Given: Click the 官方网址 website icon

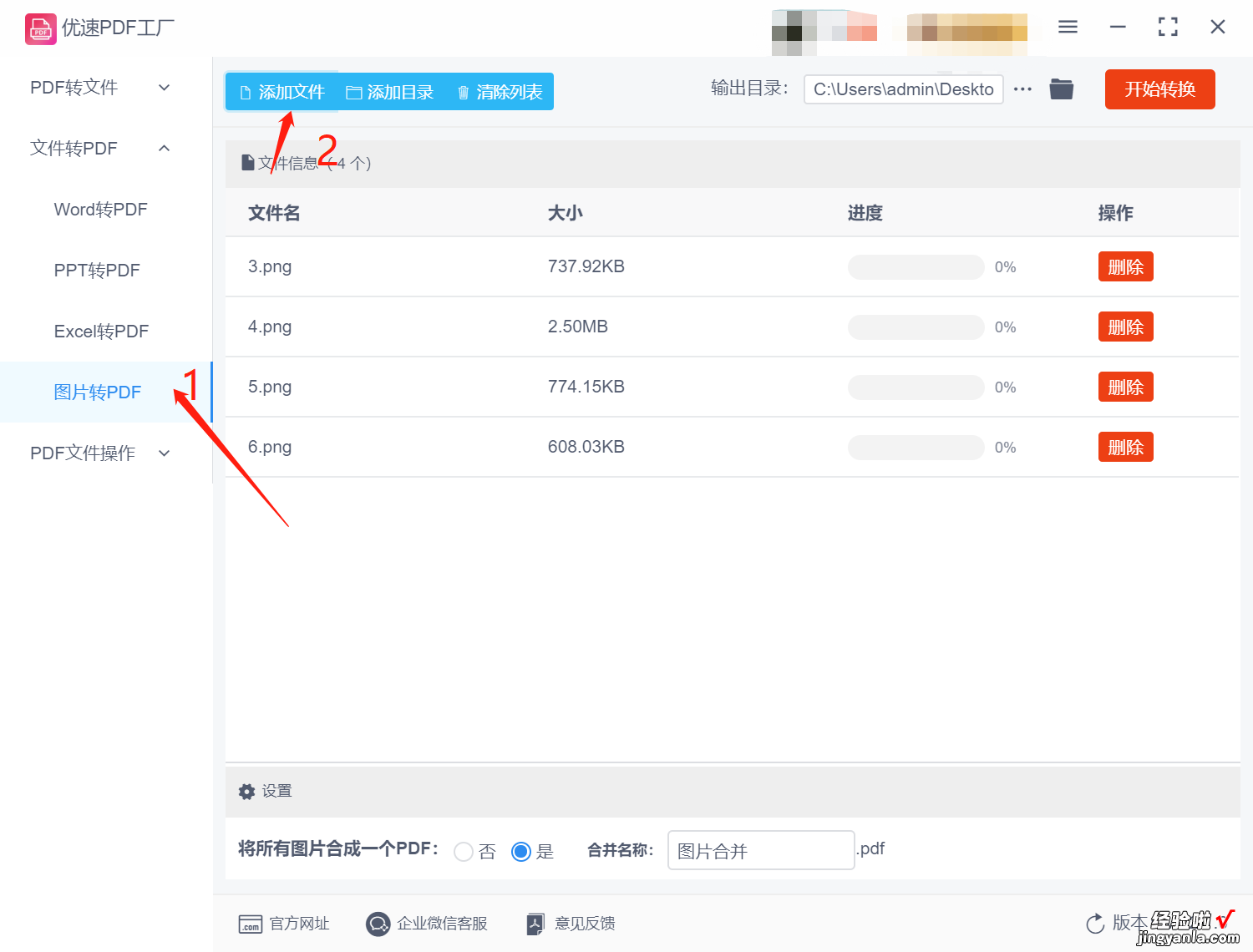Looking at the screenshot, I should click(250, 924).
